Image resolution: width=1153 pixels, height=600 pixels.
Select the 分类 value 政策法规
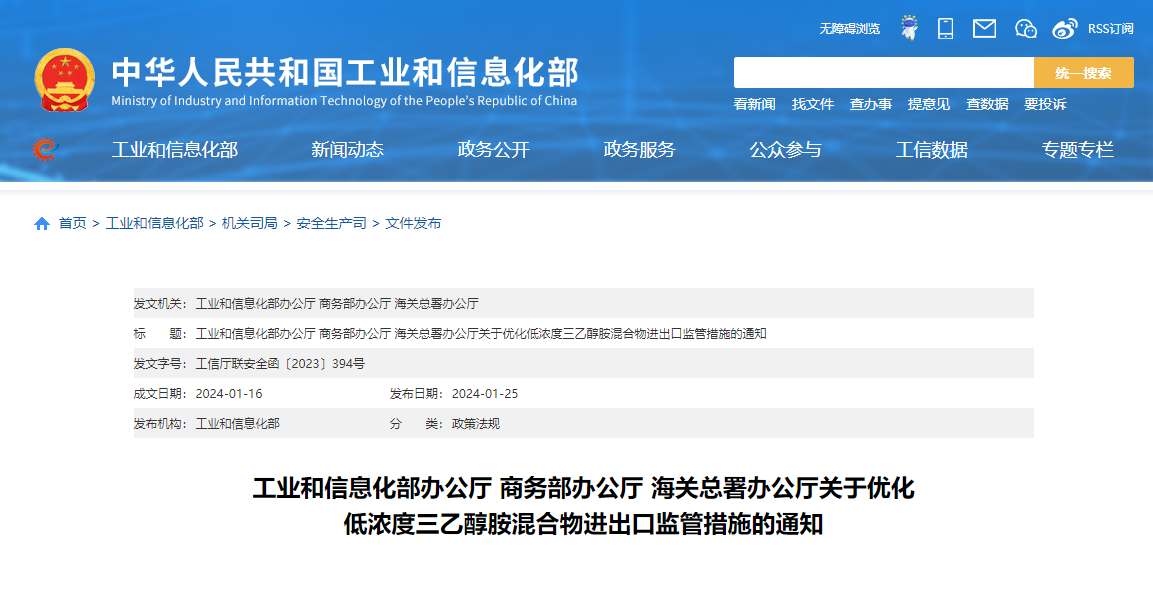tap(476, 424)
